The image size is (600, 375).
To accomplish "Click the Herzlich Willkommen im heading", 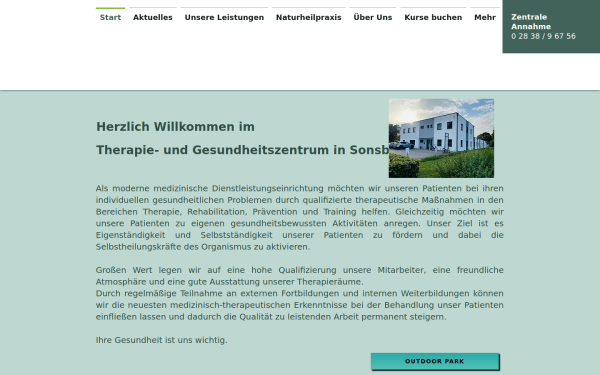I will tap(175, 127).
